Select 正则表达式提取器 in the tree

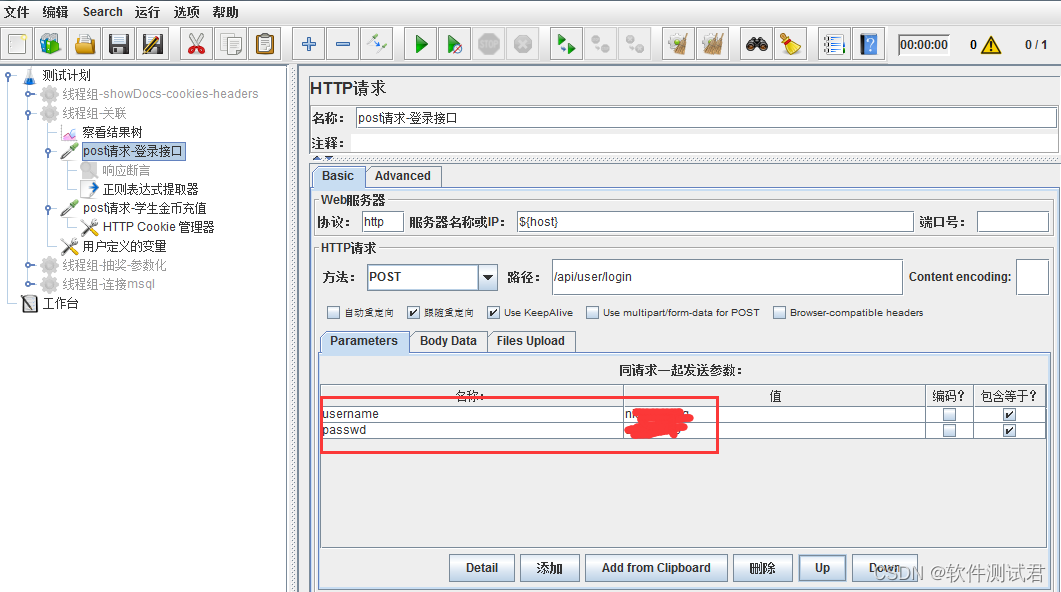point(150,189)
